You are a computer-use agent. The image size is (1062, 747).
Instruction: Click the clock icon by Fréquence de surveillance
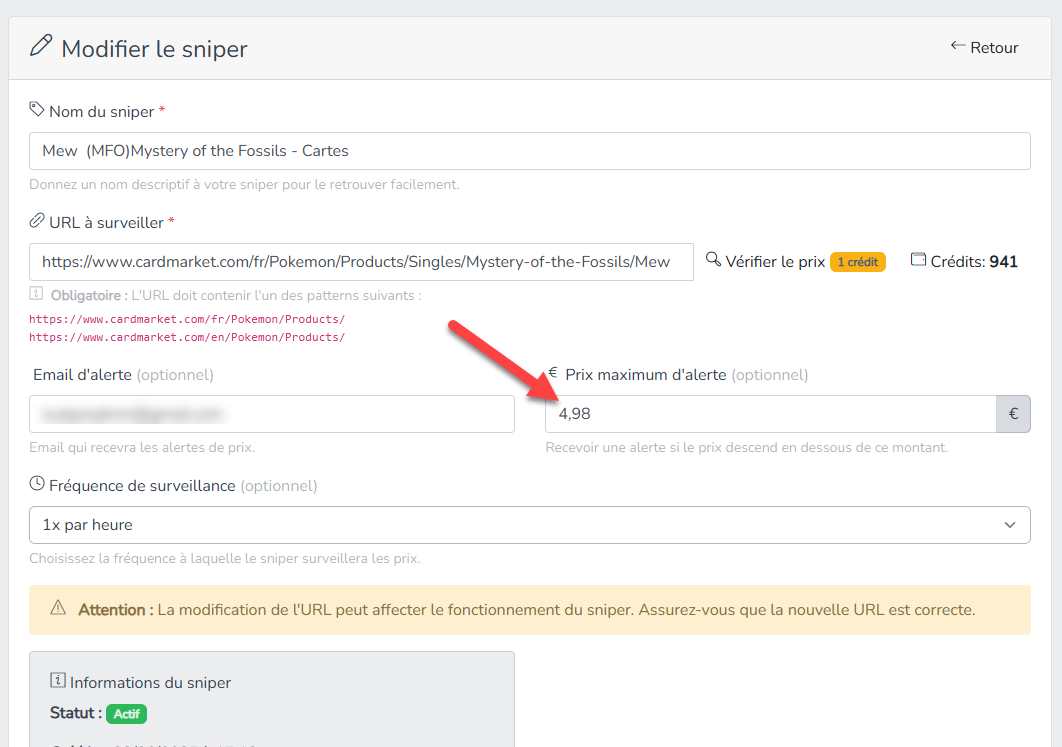pyautogui.click(x=38, y=484)
